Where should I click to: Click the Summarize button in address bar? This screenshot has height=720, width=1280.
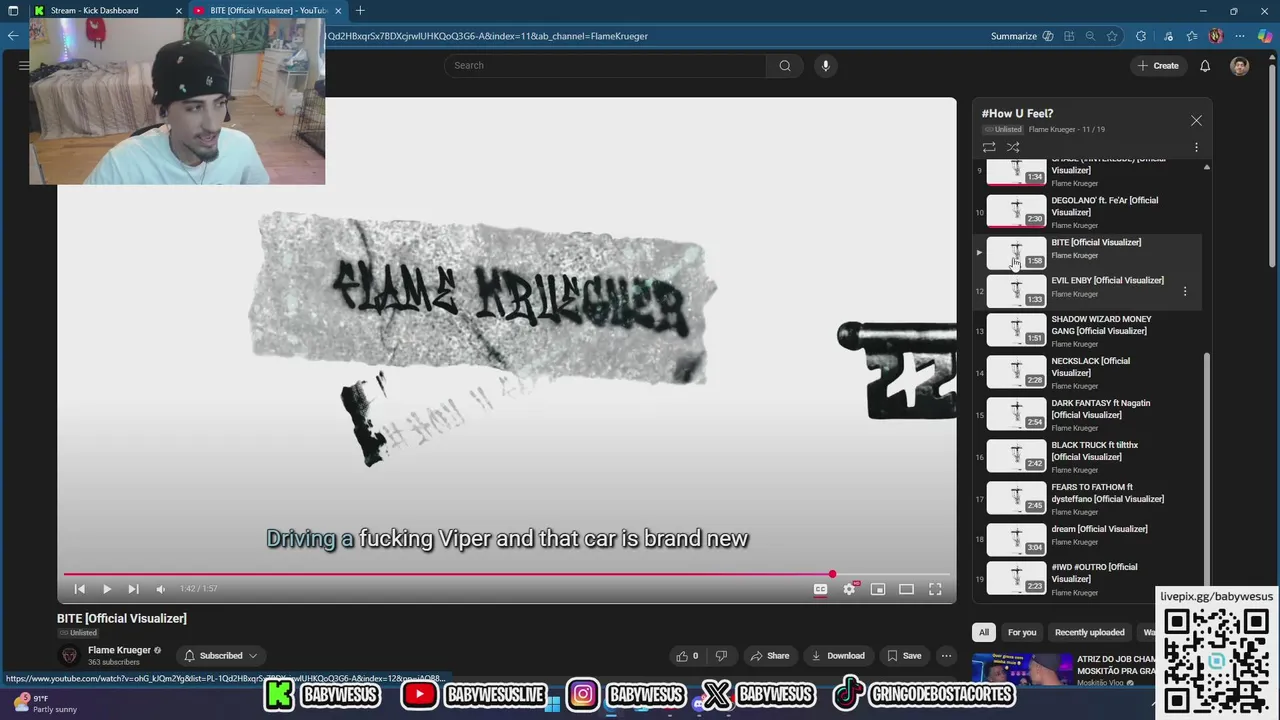click(x=1022, y=36)
